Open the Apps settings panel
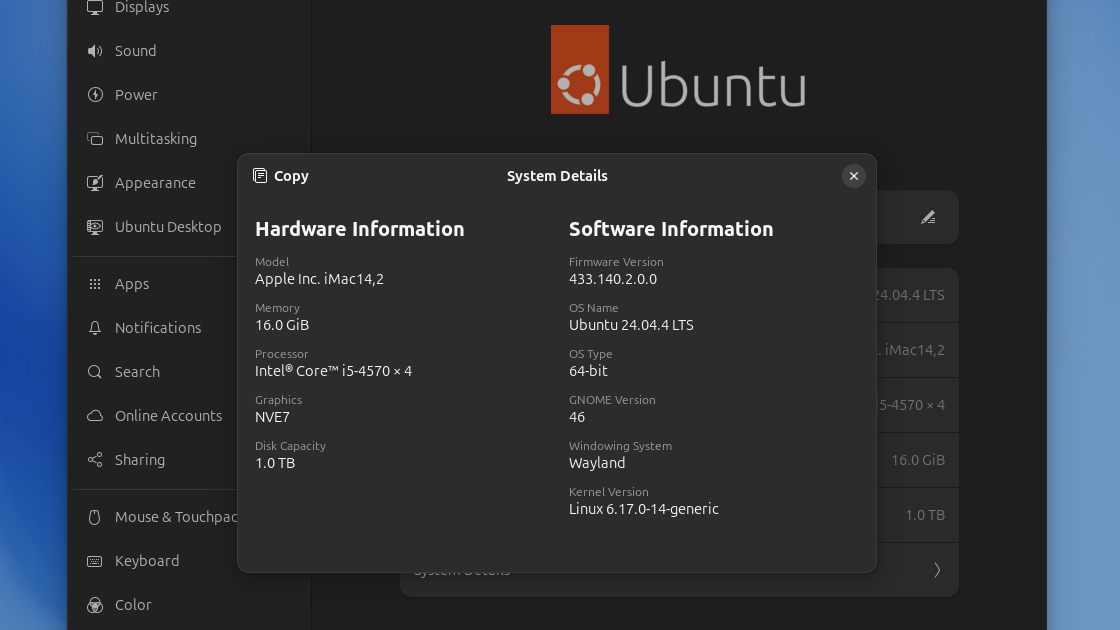 (131, 284)
